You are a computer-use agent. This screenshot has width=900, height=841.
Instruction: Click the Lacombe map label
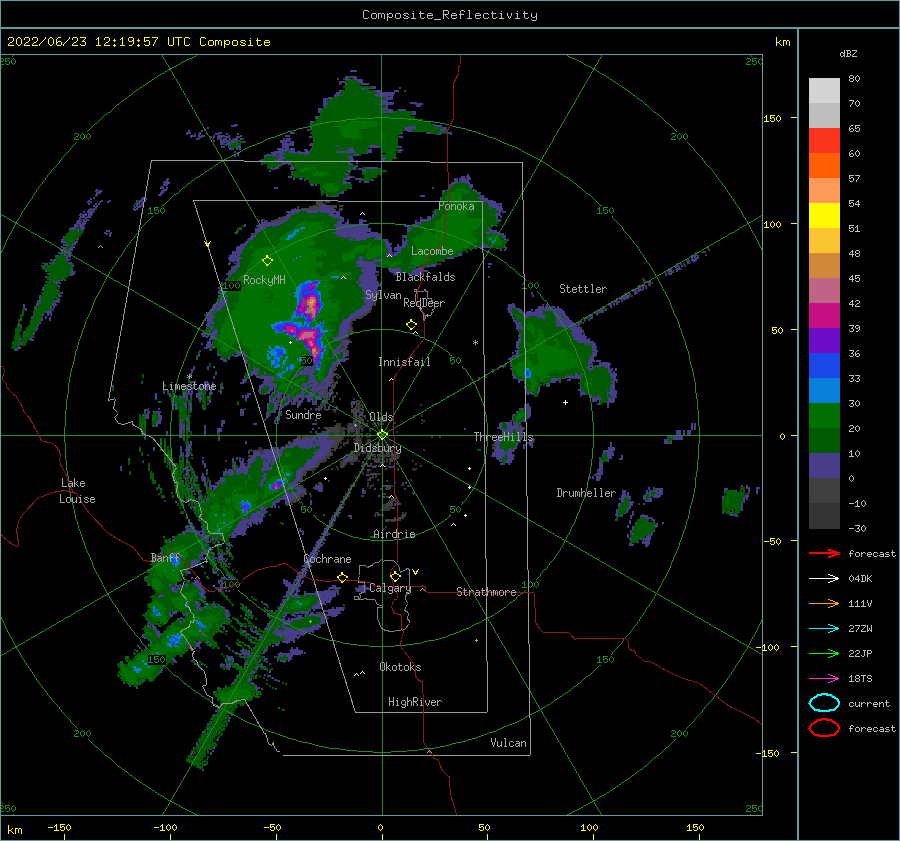[x=432, y=251]
